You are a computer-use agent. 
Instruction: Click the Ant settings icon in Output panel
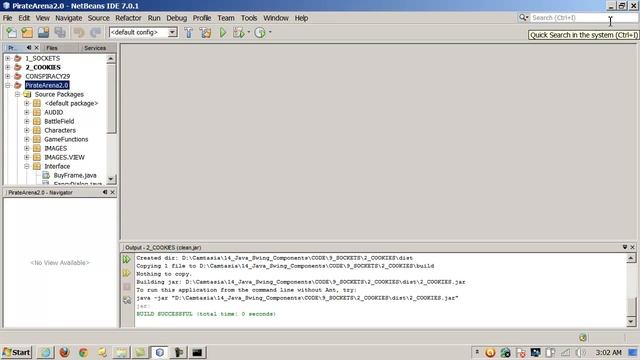127,300
